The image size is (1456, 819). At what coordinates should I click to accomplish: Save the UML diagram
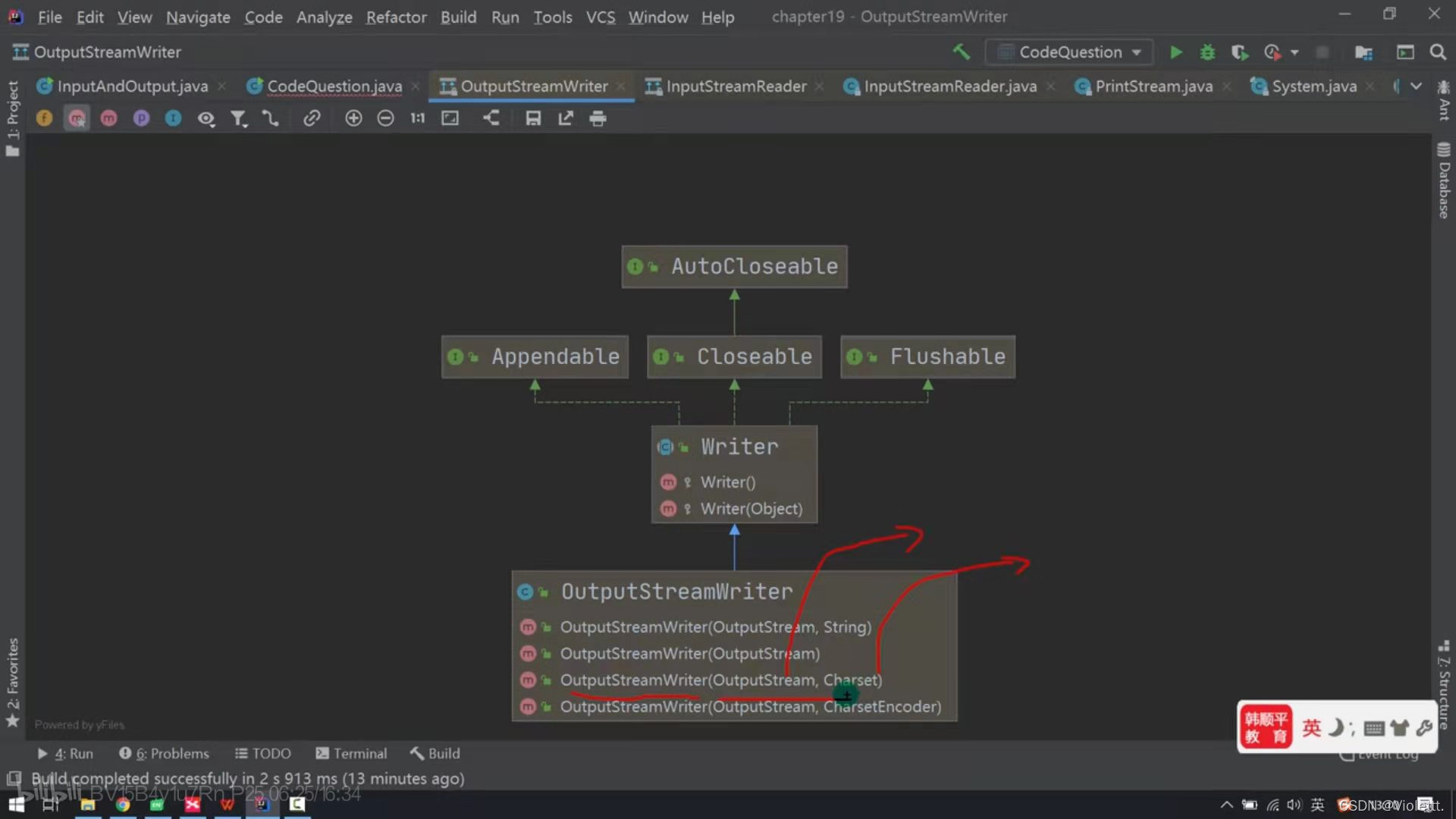pos(533,118)
